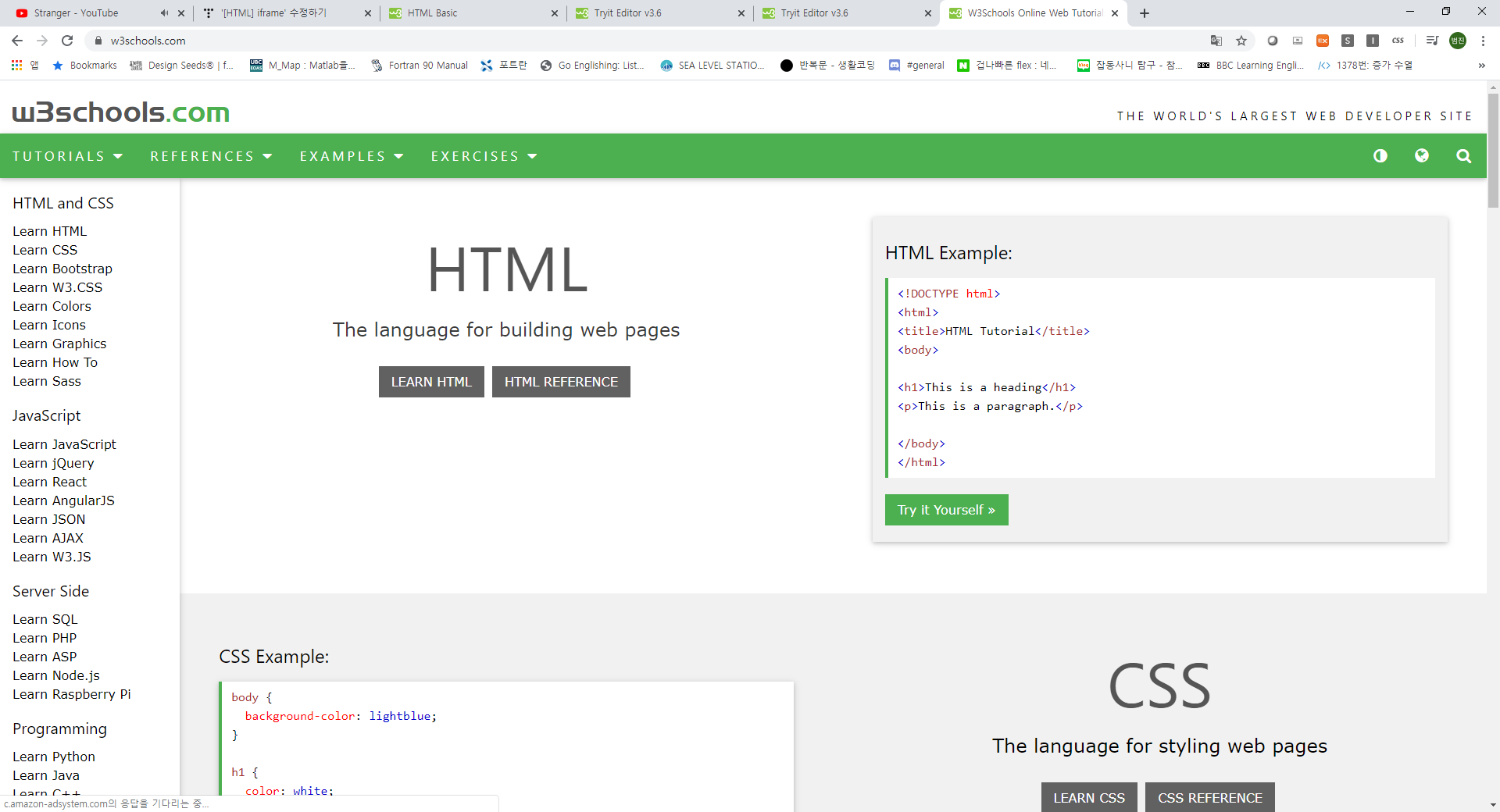This screenshot has height=812, width=1500.
Task: Open Learn Python in the sidebar
Action: 54,757
